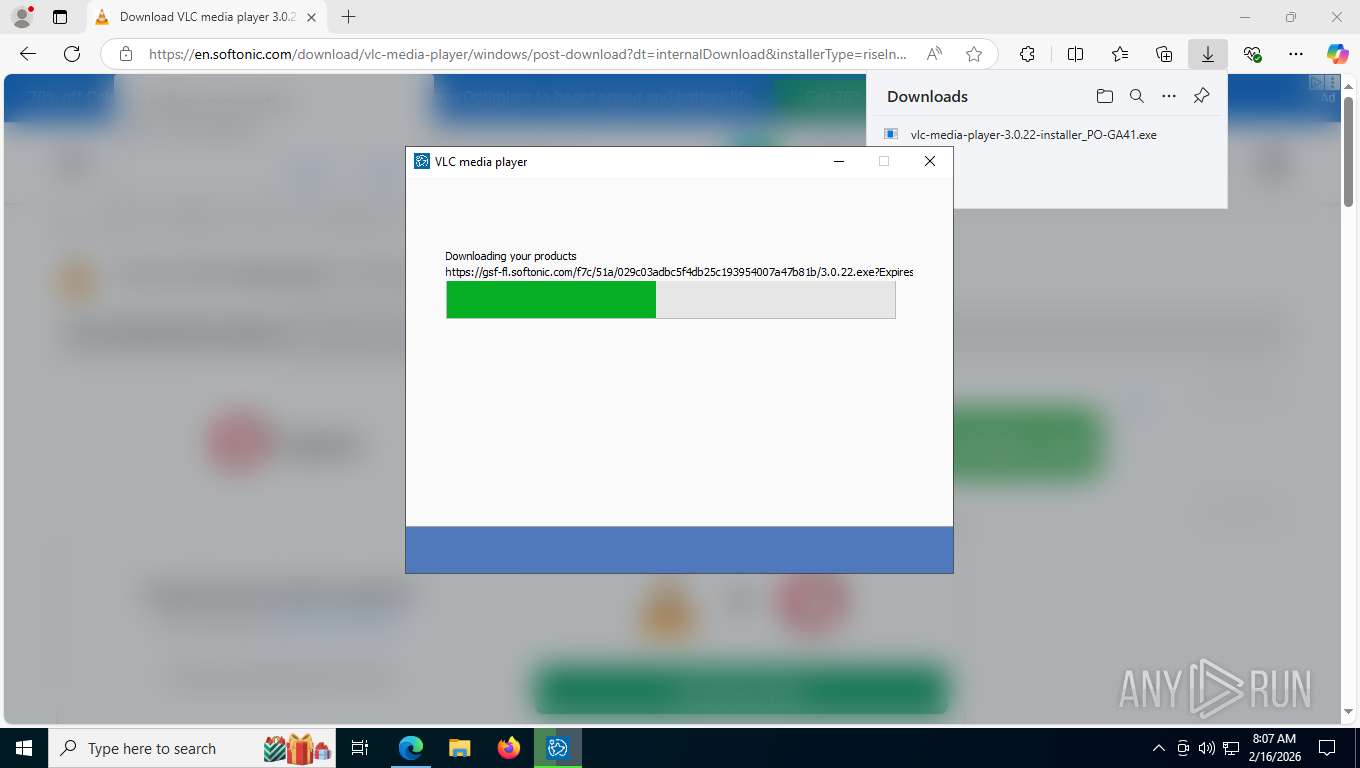Open the notification center
This screenshot has width=1360, height=768.
point(1327,748)
